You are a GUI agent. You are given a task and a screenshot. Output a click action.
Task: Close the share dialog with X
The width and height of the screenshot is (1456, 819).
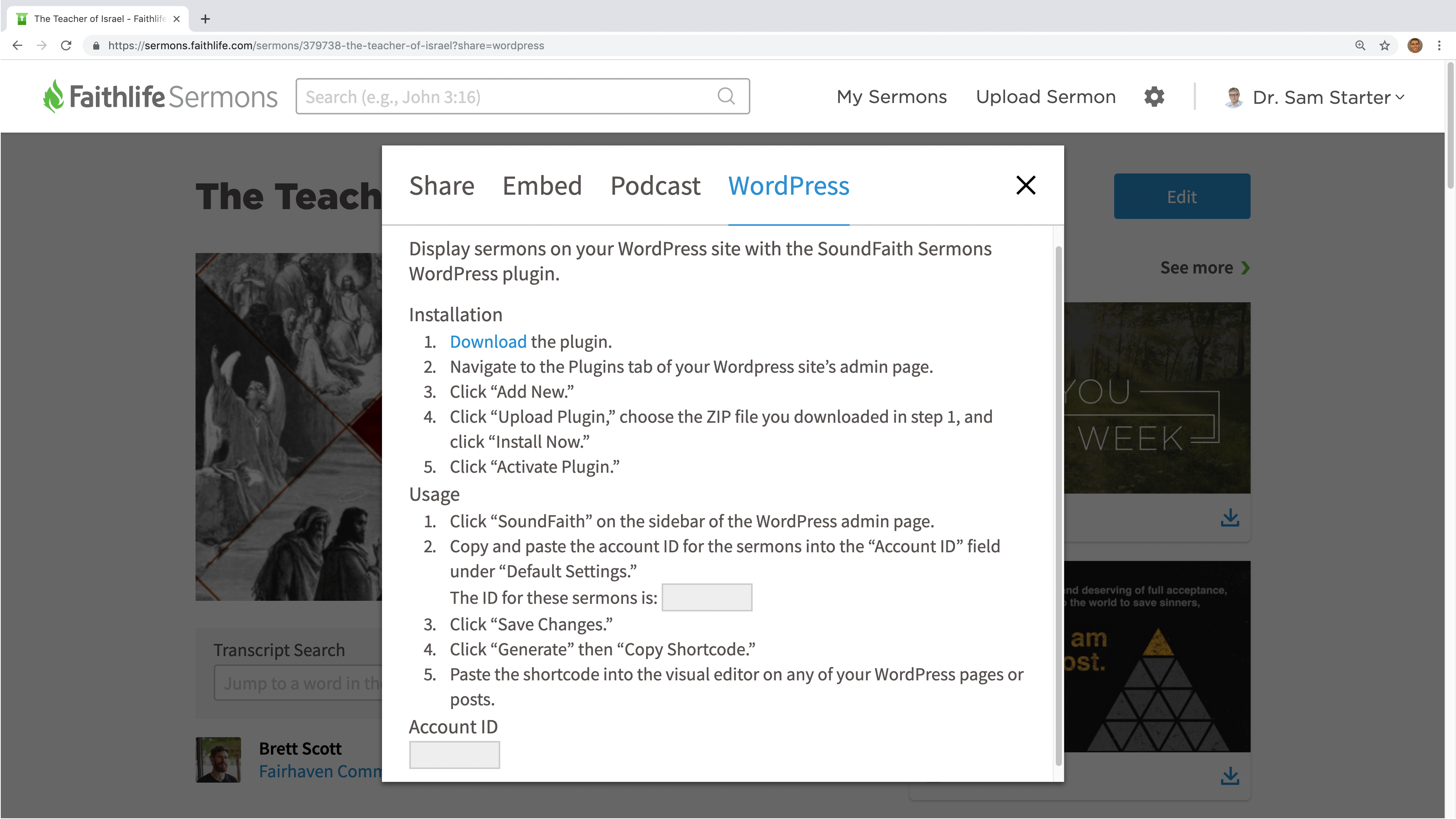click(x=1026, y=185)
